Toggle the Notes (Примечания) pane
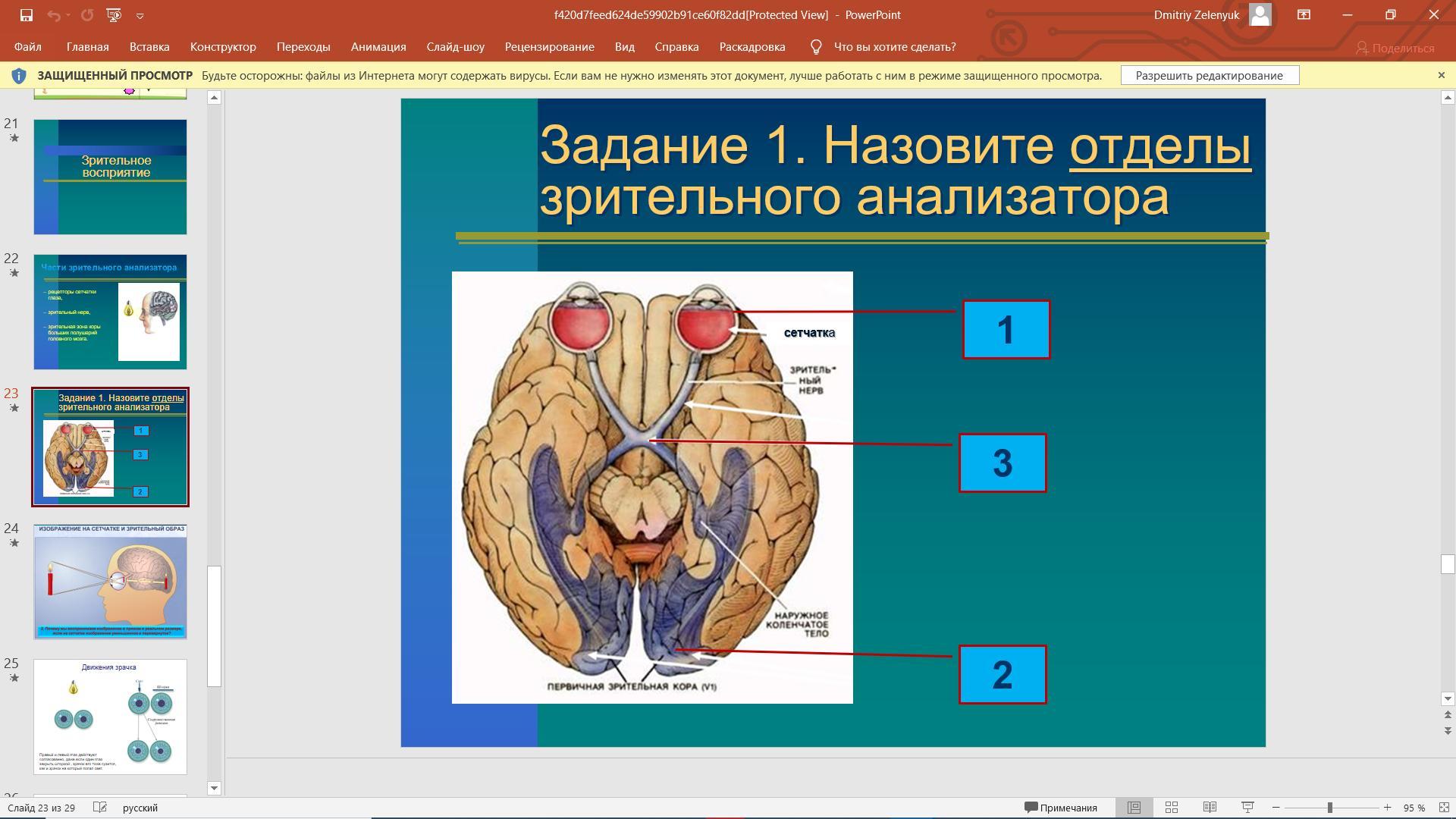Screen dimensions: 1456x819 1061,808
